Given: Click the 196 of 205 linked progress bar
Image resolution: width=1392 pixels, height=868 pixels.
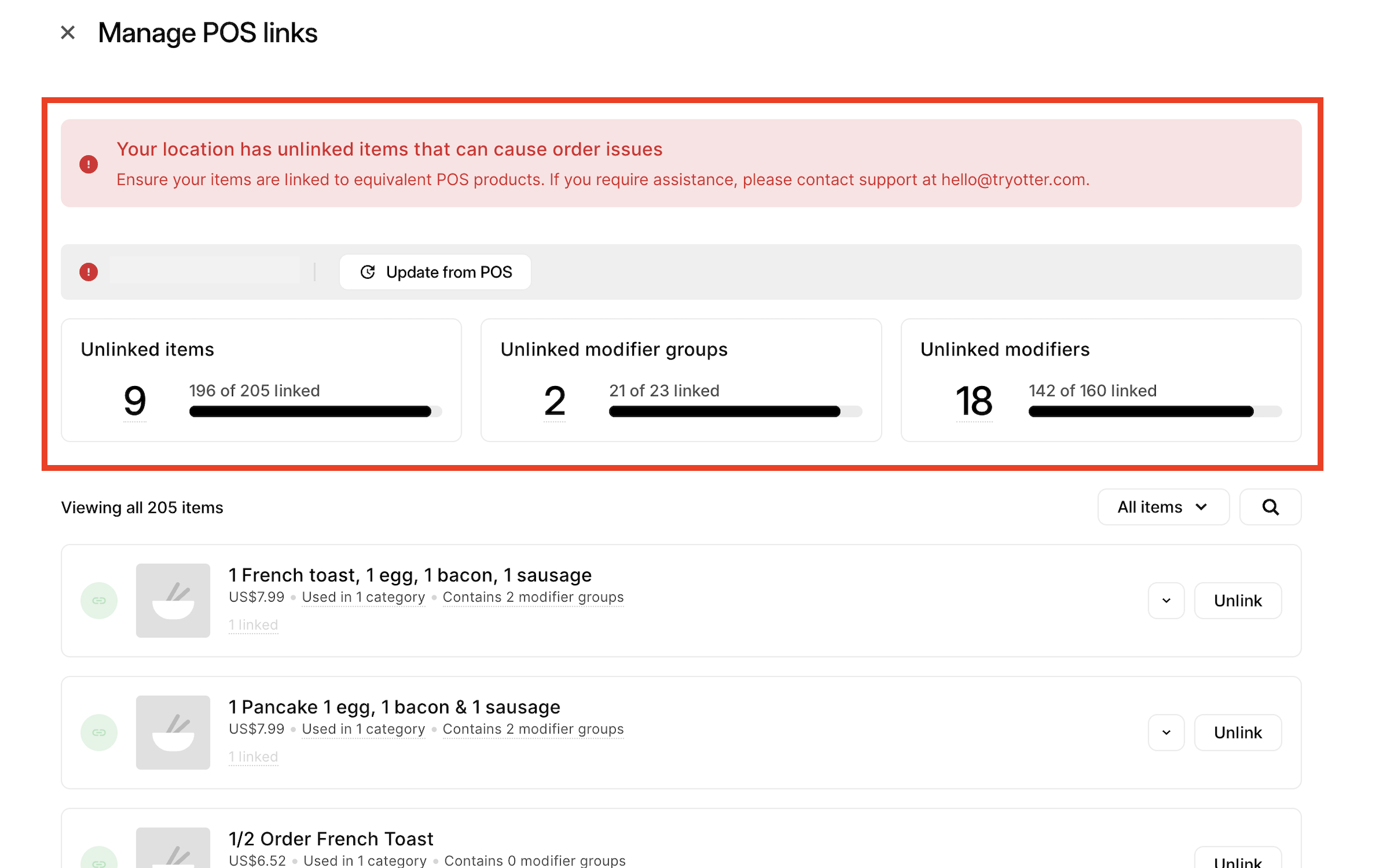Looking at the screenshot, I should tap(316, 411).
